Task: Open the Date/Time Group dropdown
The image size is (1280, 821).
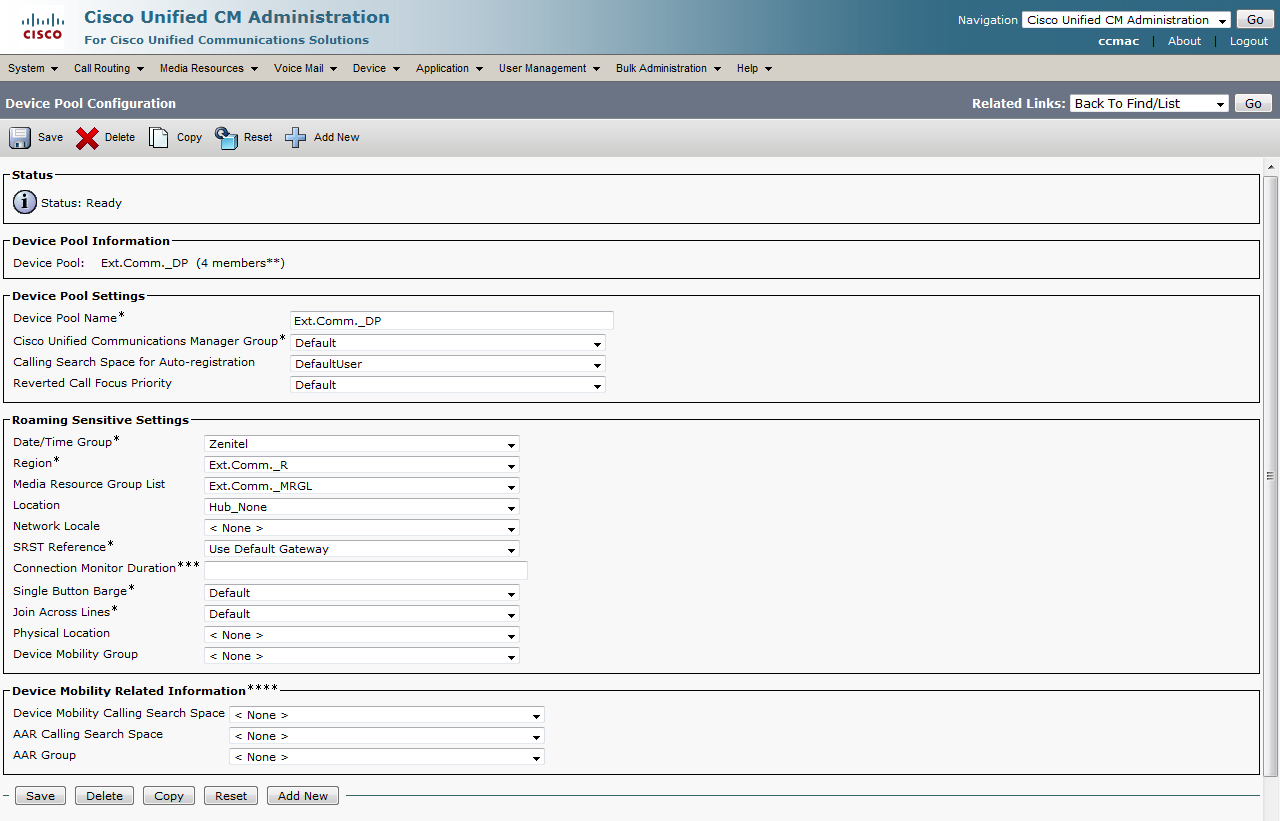Action: [x=362, y=444]
